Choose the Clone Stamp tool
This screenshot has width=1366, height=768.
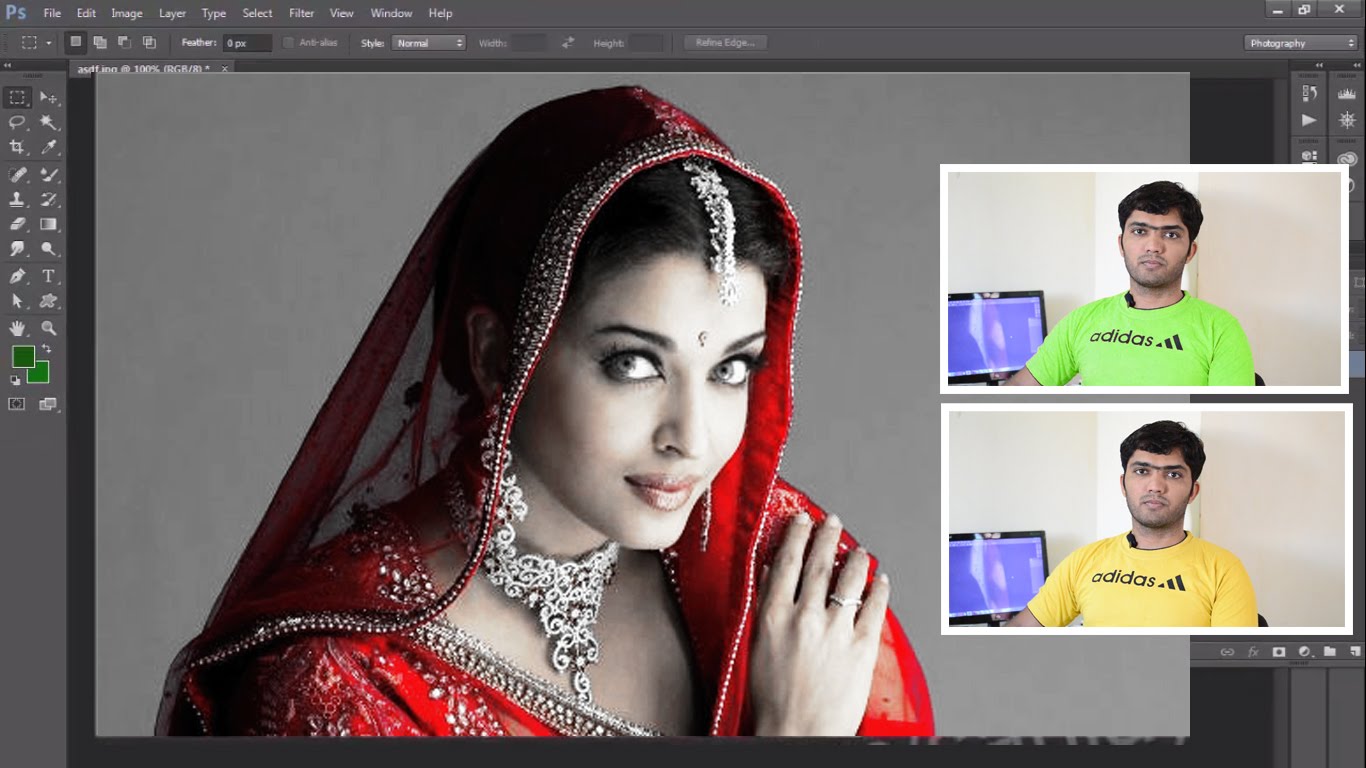16,198
